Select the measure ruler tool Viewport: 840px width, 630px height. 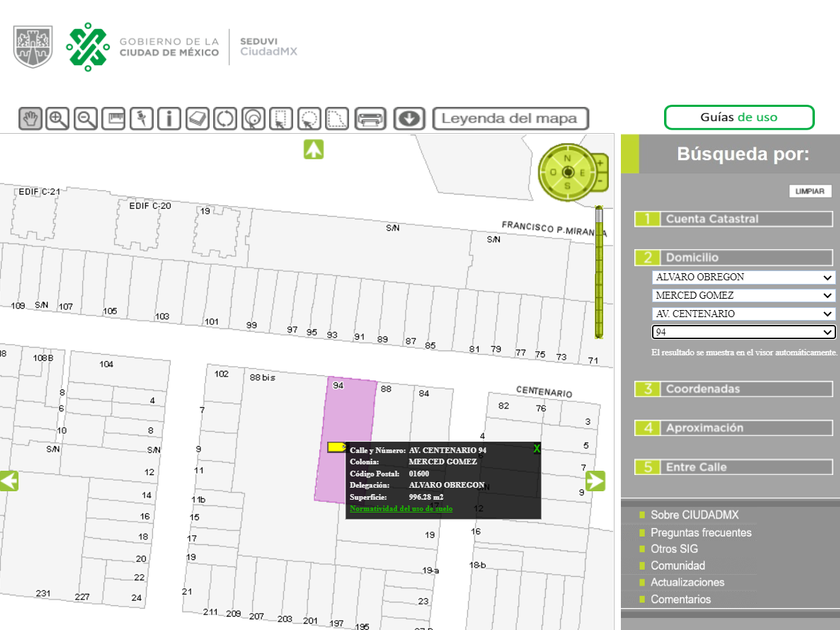click(114, 119)
